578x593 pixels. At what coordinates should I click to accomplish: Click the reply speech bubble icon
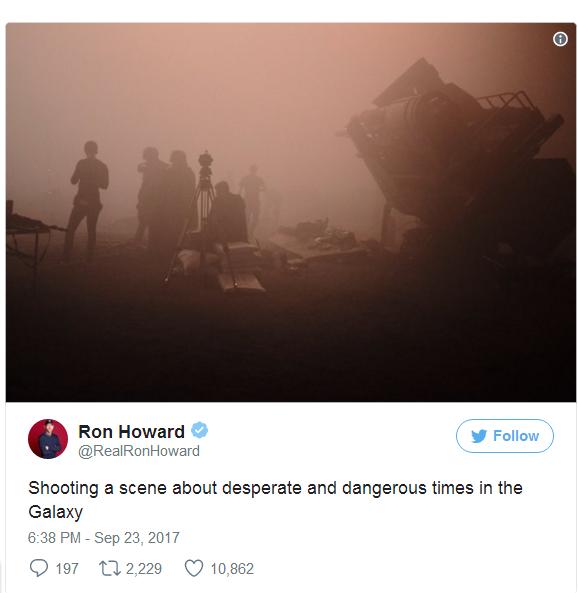tap(39, 568)
